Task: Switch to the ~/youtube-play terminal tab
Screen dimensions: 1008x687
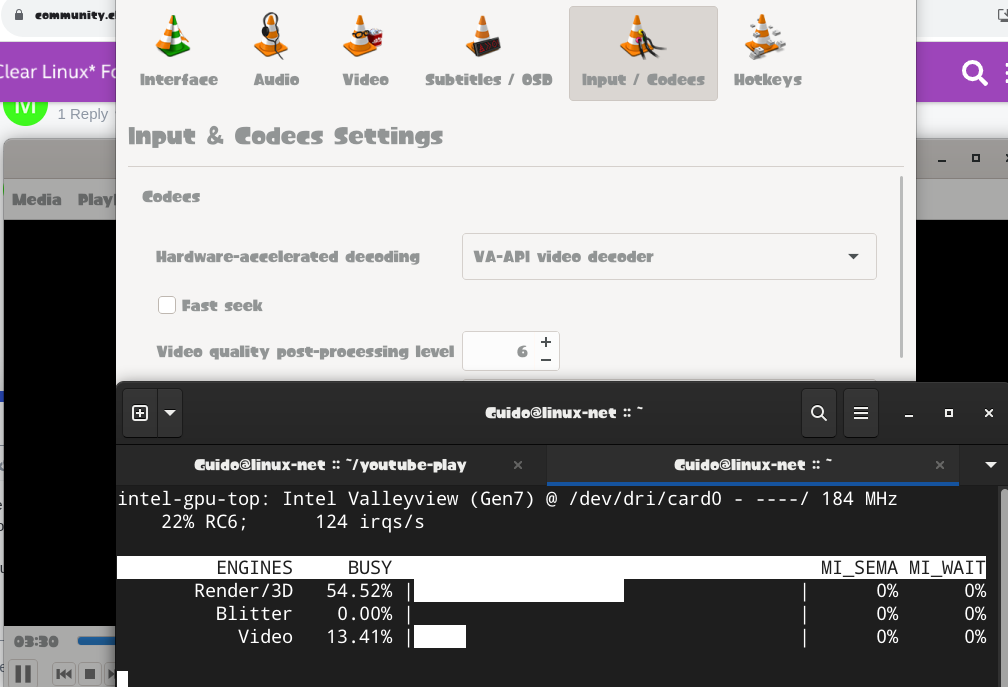Action: [x=330, y=465]
